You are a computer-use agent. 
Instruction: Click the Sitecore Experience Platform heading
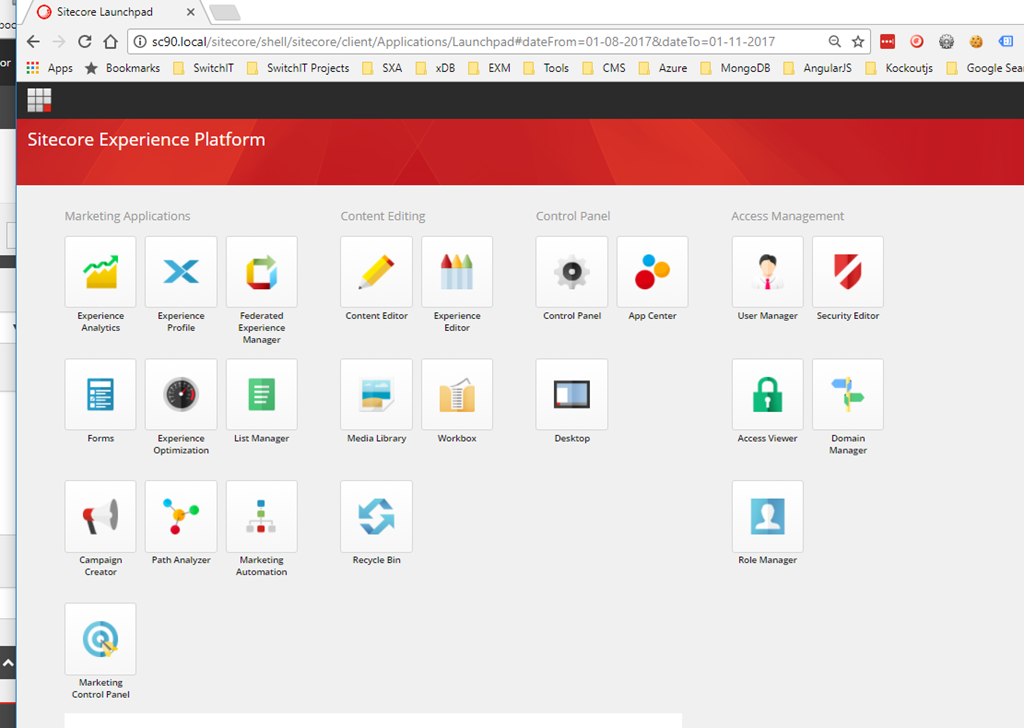(146, 140)
